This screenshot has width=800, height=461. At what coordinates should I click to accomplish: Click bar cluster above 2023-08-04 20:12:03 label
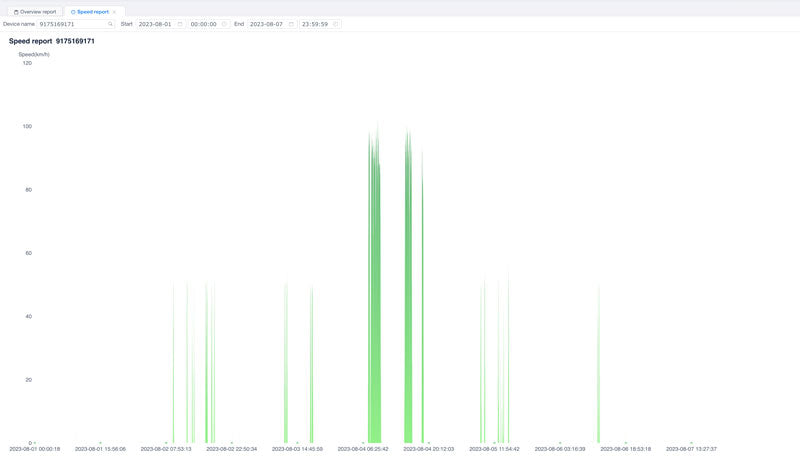(x=408, y=300)
